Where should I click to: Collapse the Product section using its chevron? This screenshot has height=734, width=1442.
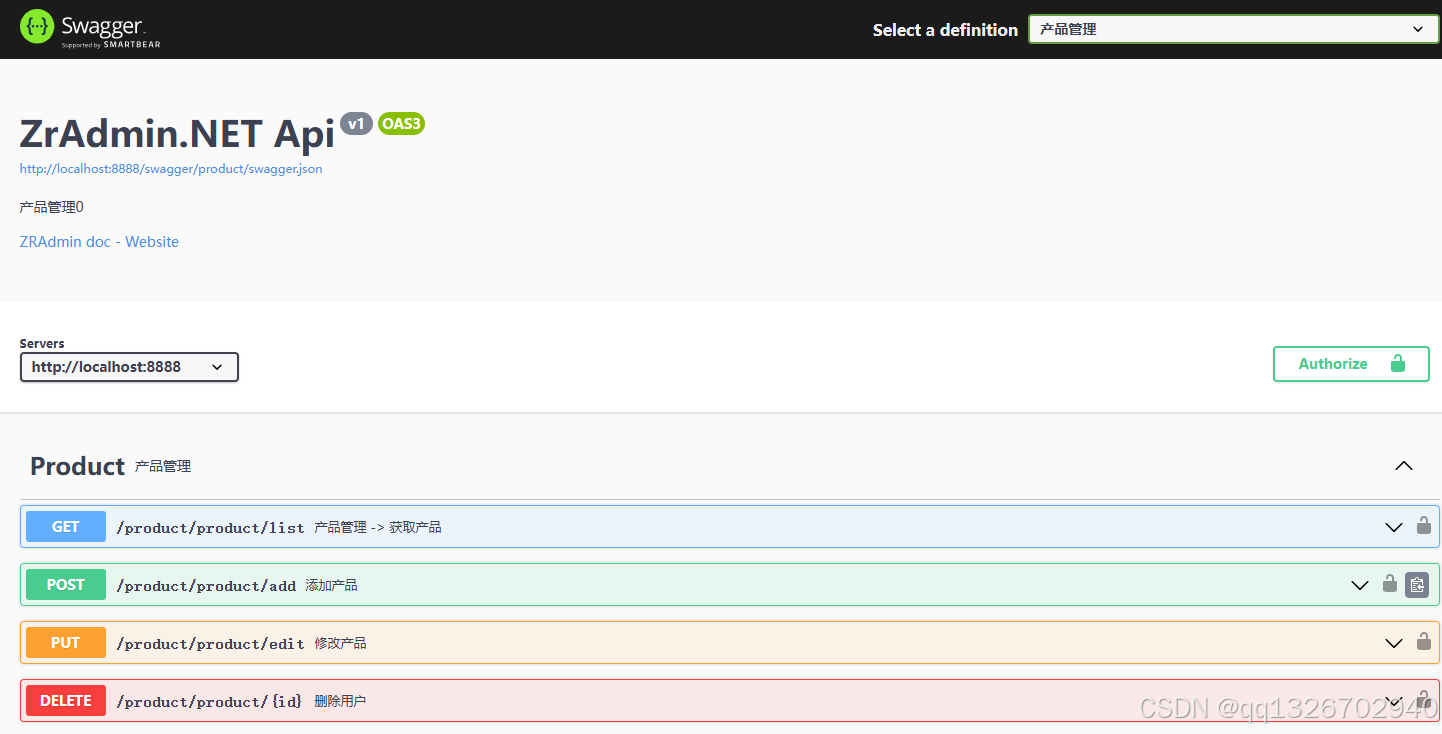(1404, 465)
